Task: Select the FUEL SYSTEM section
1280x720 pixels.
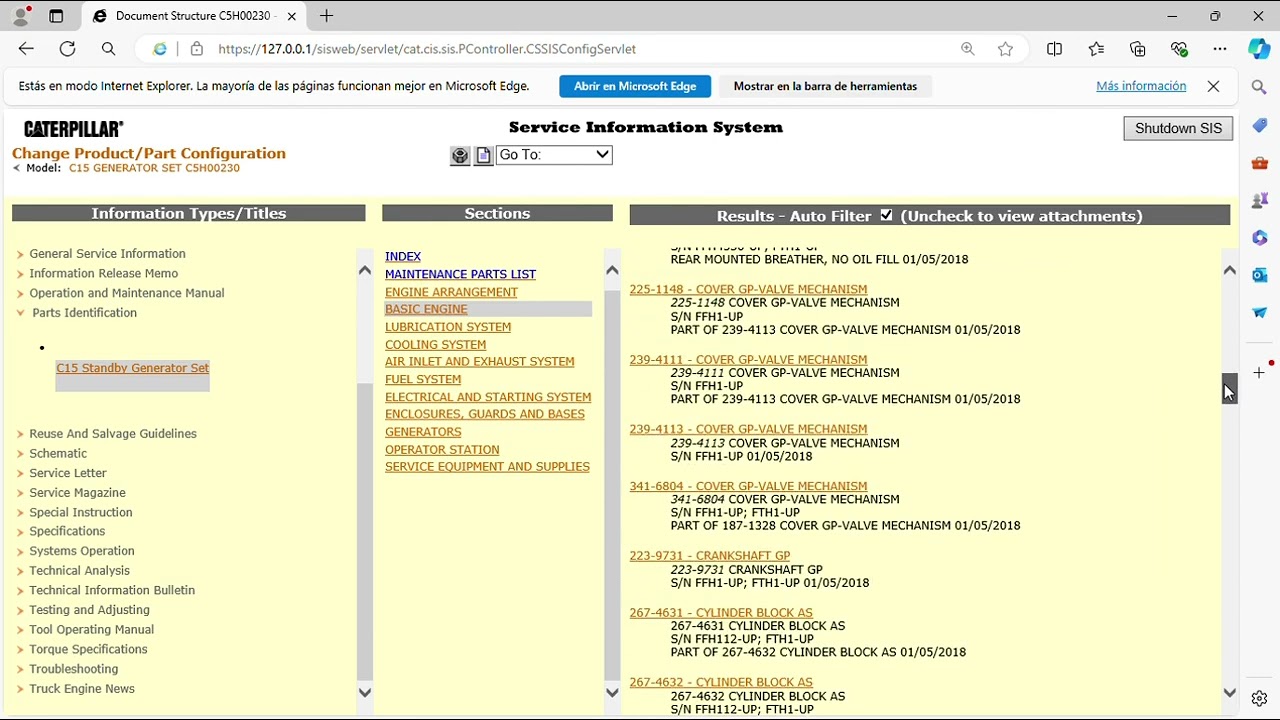Action: click(x=423, y=380)
